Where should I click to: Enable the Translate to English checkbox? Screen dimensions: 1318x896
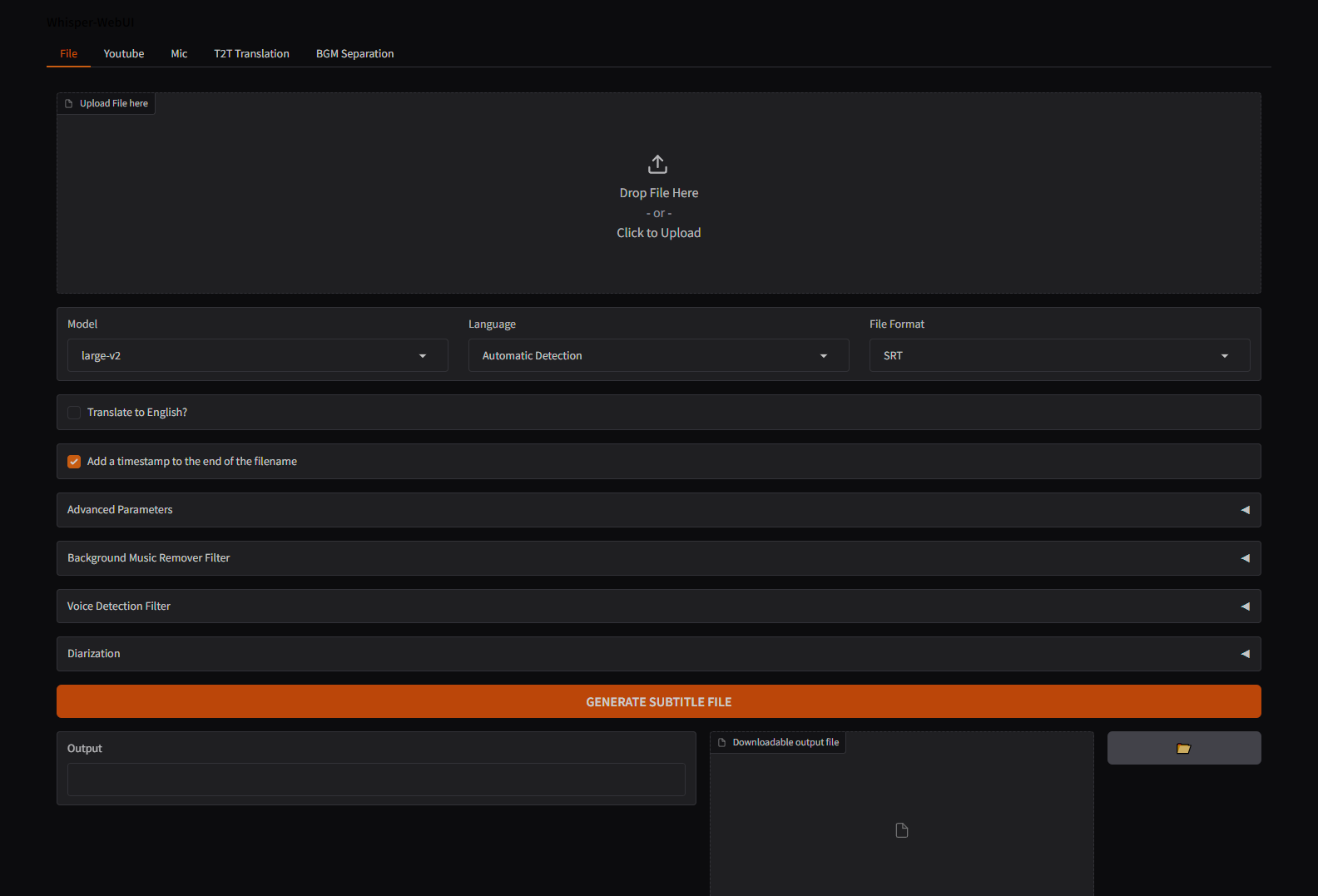click(x=74, y=413)
